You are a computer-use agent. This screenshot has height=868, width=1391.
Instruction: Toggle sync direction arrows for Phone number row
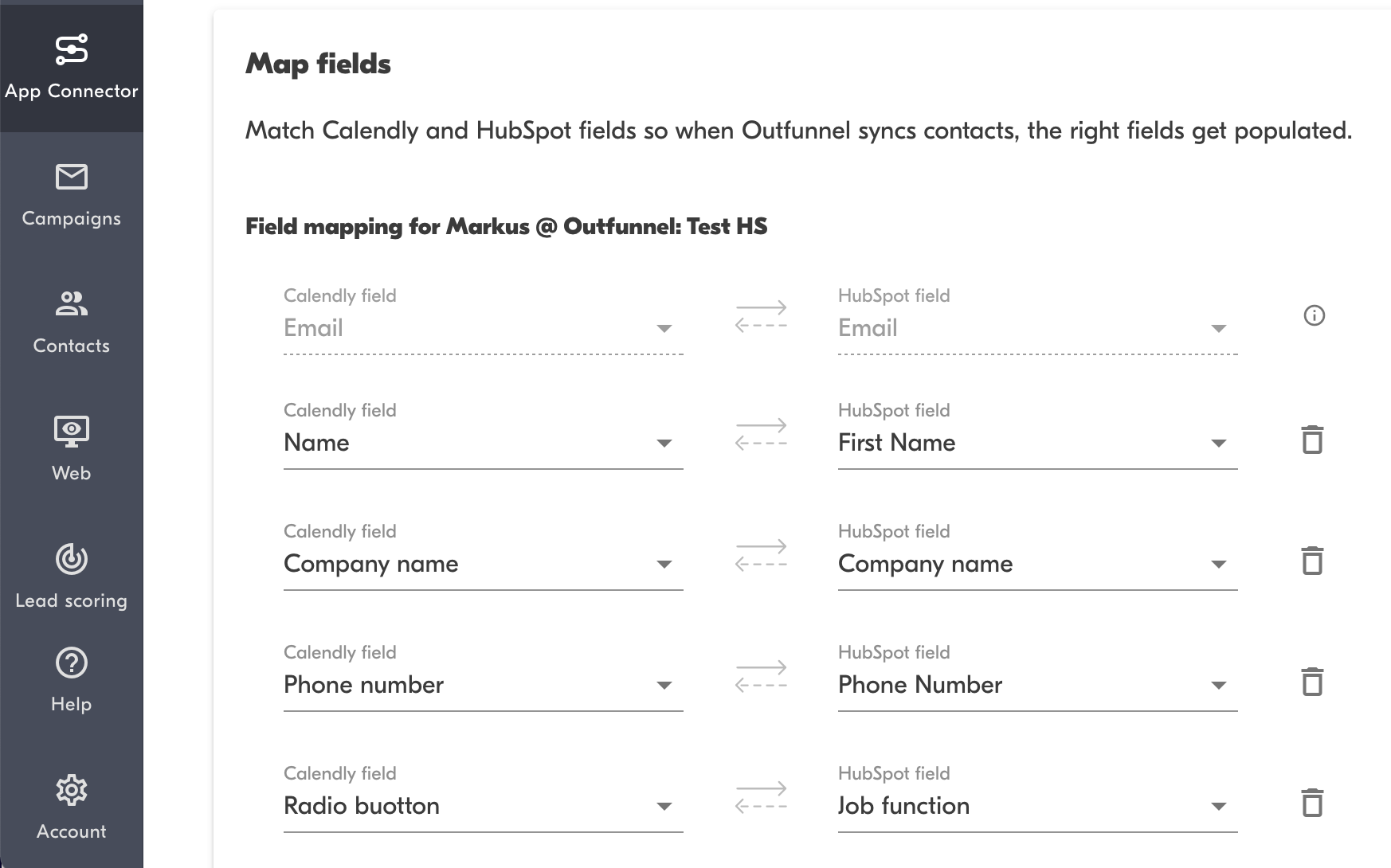coord(761,676)
